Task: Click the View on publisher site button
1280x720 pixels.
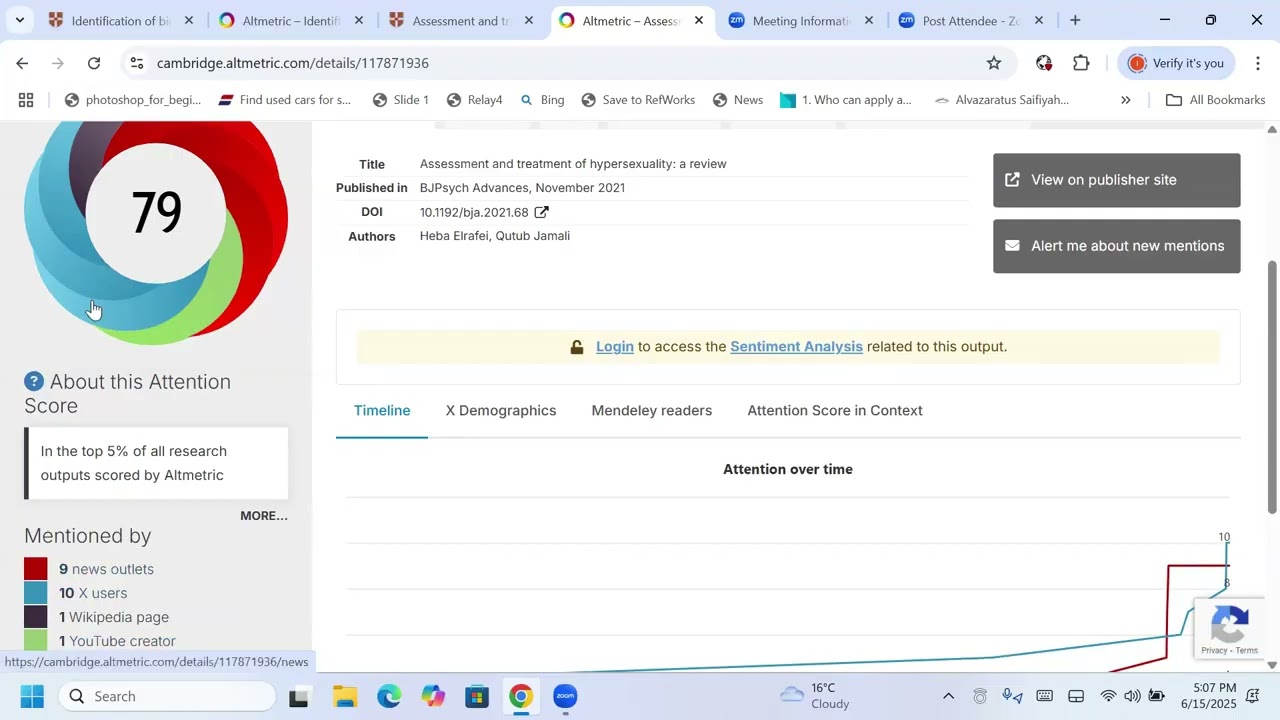Action: coord(1117,180)
